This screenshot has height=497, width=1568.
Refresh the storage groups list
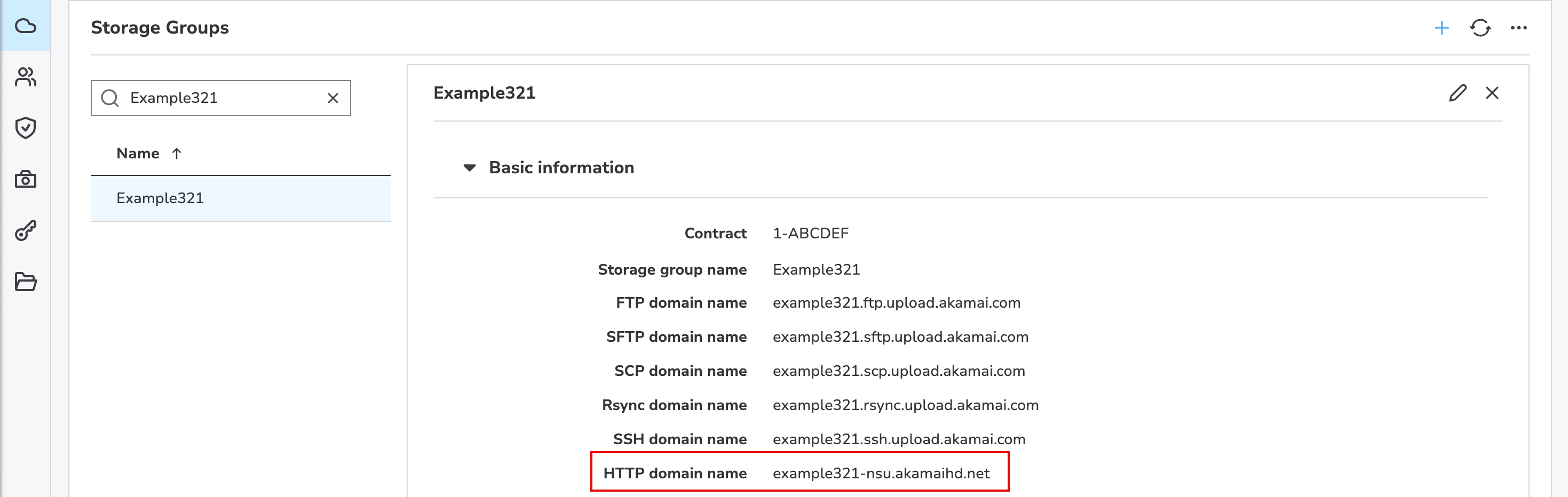click(1480, 28)
